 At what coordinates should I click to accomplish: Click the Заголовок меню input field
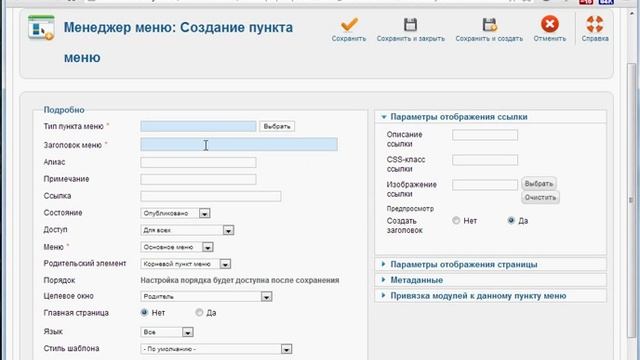[239, 144]
